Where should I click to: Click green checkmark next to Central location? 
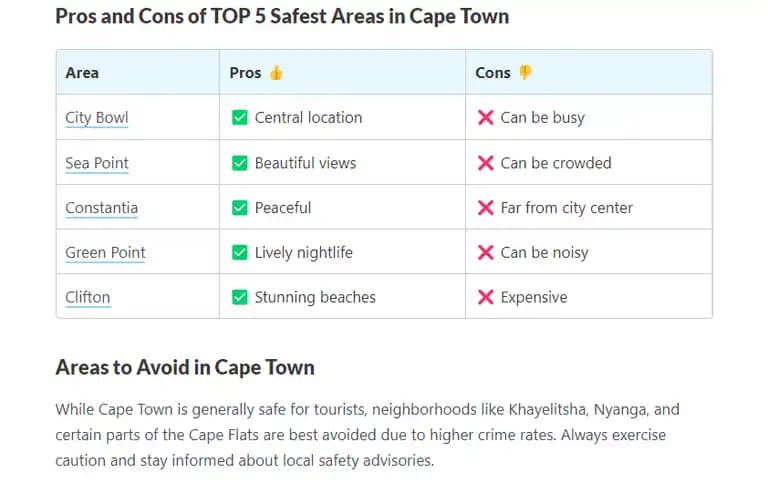pyautogui.click(x=240, y=118)
